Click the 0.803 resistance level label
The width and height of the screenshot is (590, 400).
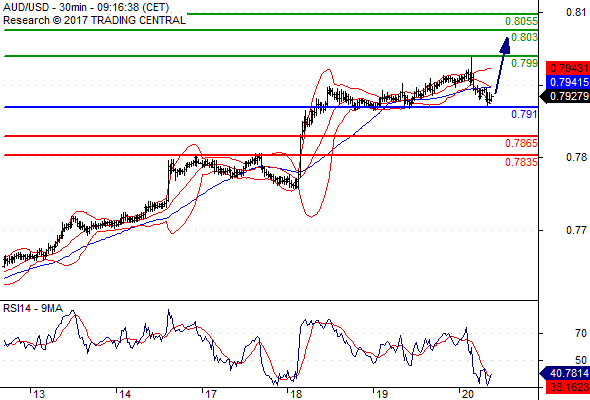525,37
